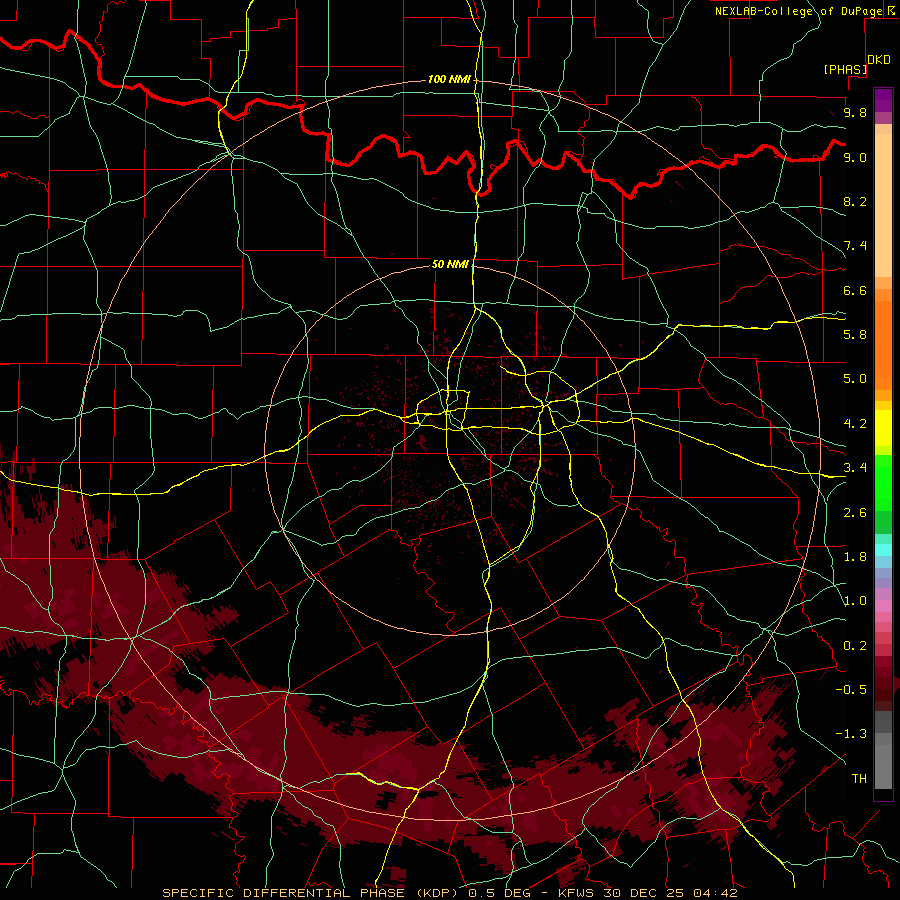Select the light peach band of color bar

[x=883, y=205]
